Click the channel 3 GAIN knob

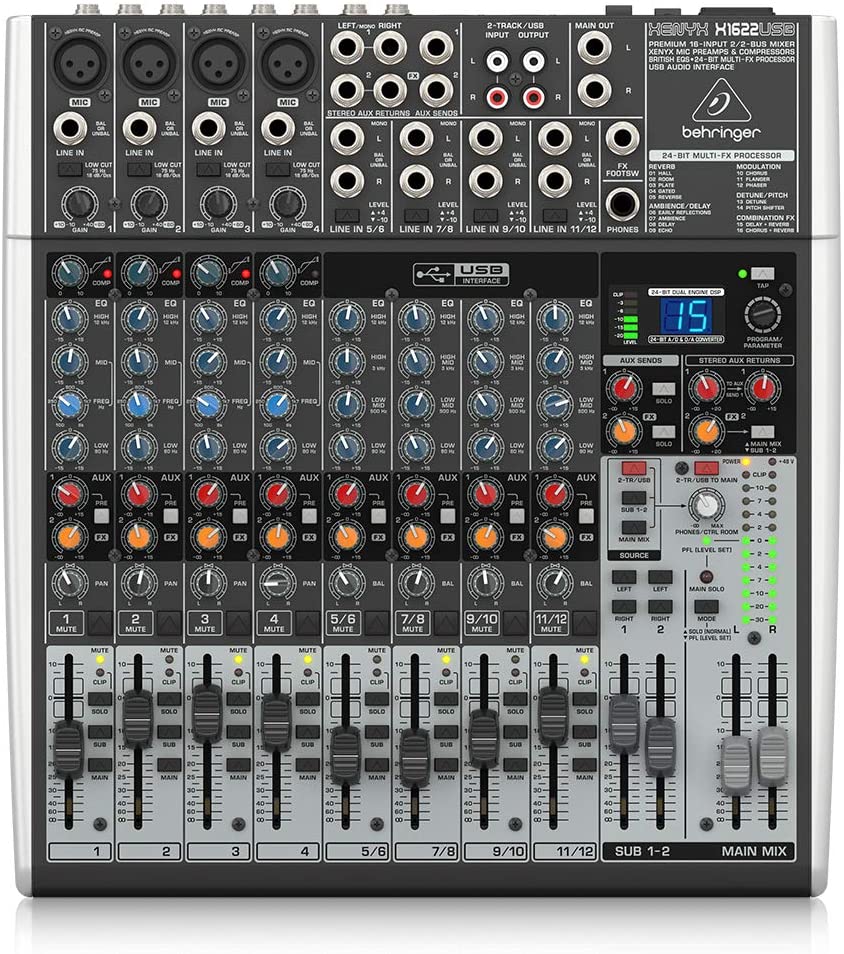pos(218,203)
